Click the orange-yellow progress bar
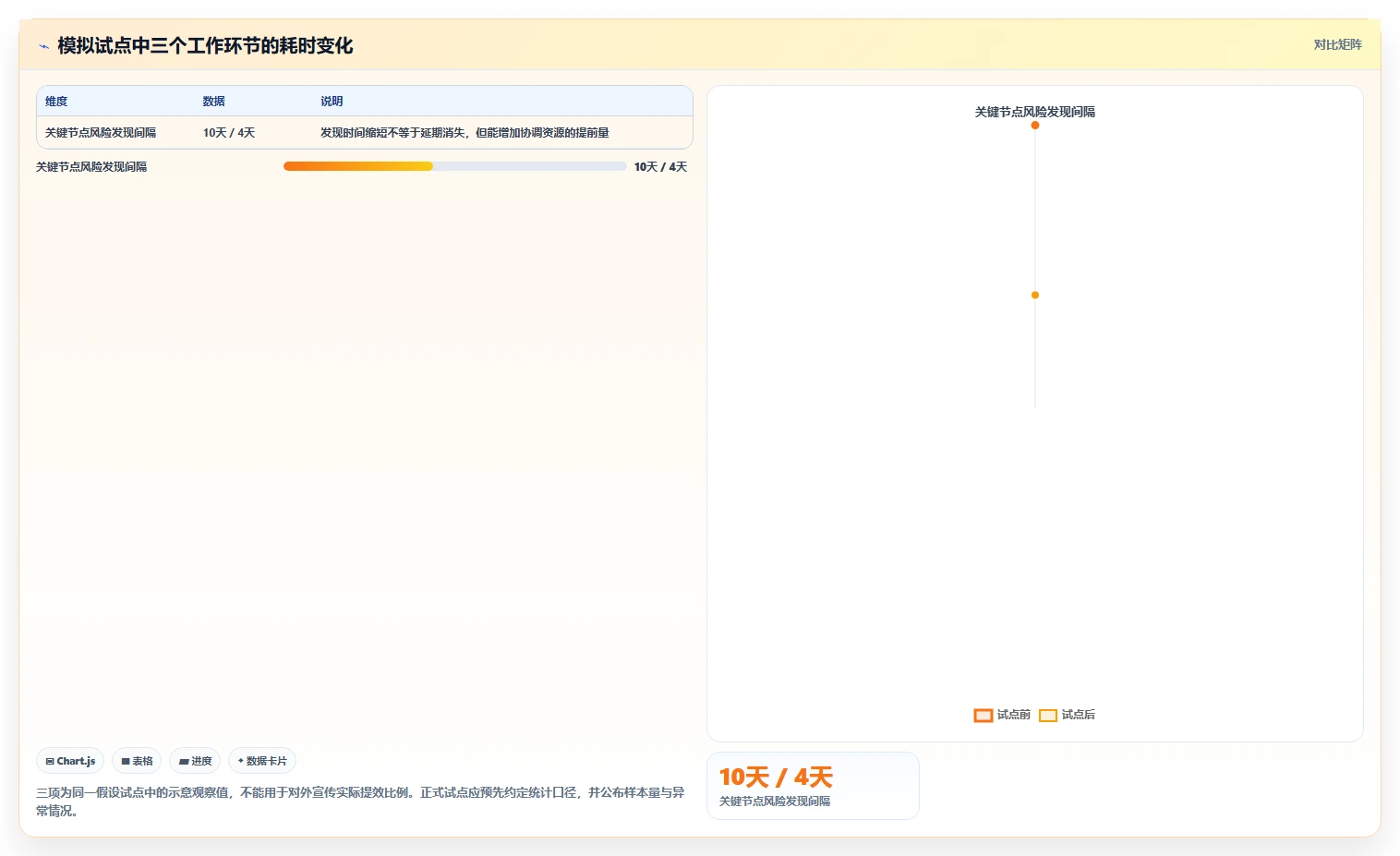 click(358, 166)
